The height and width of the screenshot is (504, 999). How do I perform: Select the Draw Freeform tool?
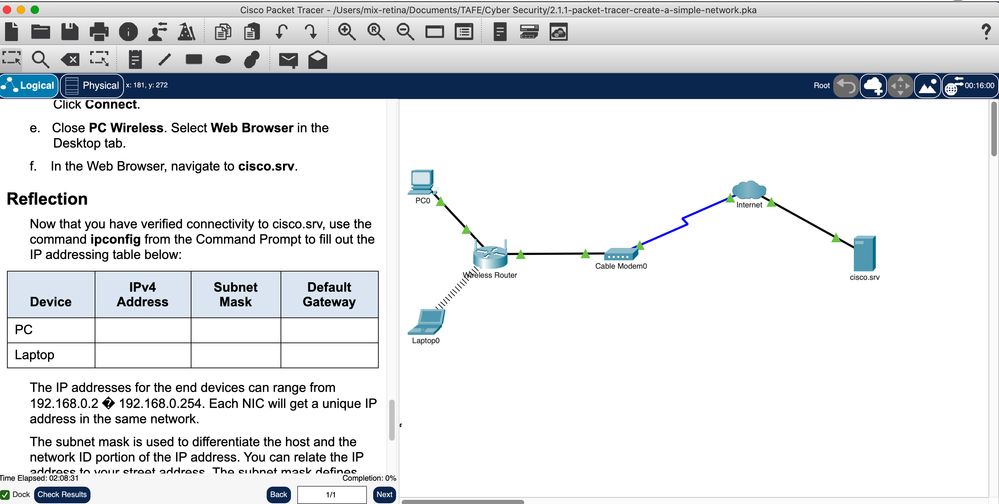coord(252,59)
